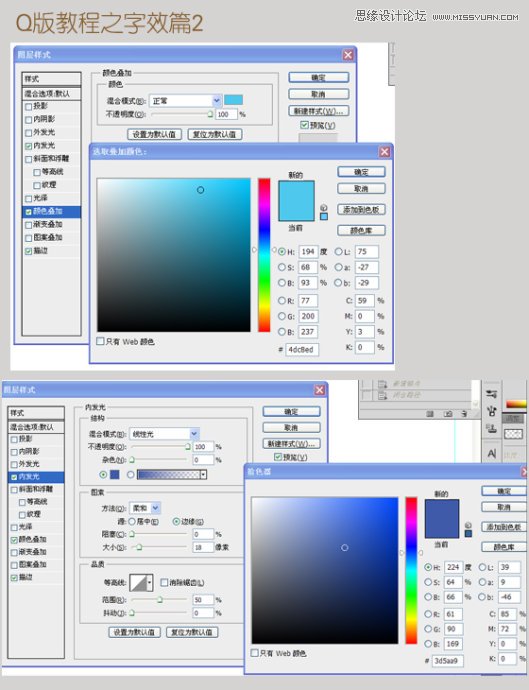
Task: Check 只有 Web 颜色 in lower 拾色器 picker
Action: coord(254,653)
